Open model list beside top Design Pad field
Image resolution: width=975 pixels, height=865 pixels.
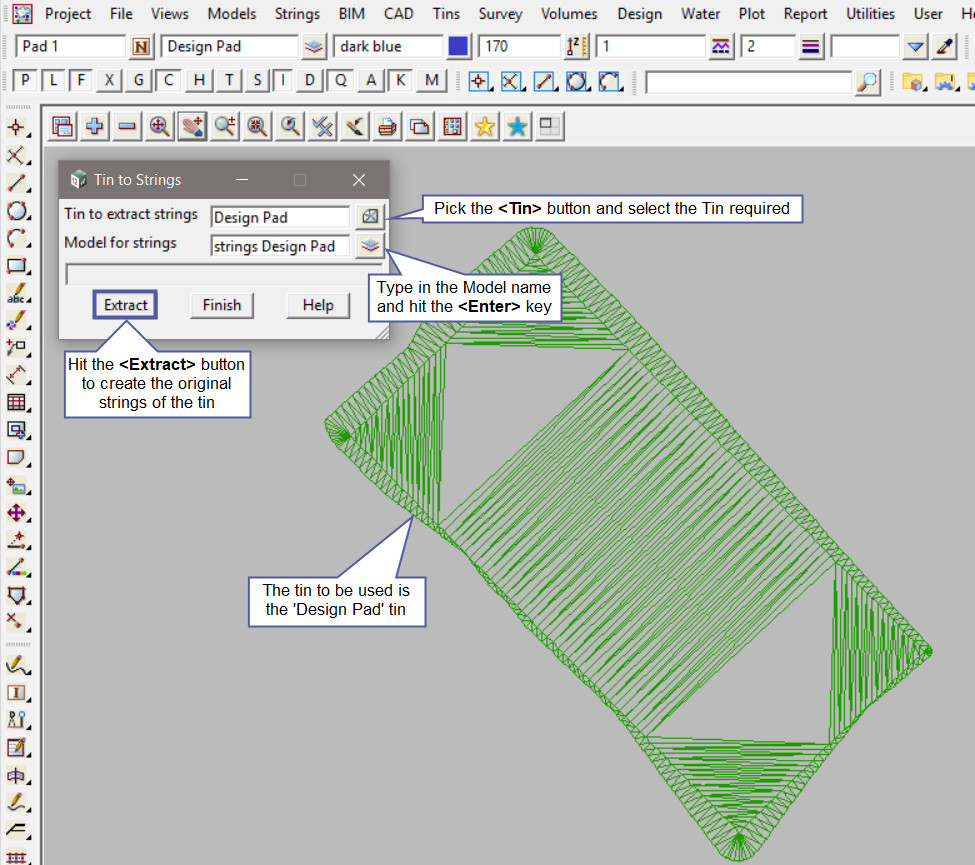point(314,47)
